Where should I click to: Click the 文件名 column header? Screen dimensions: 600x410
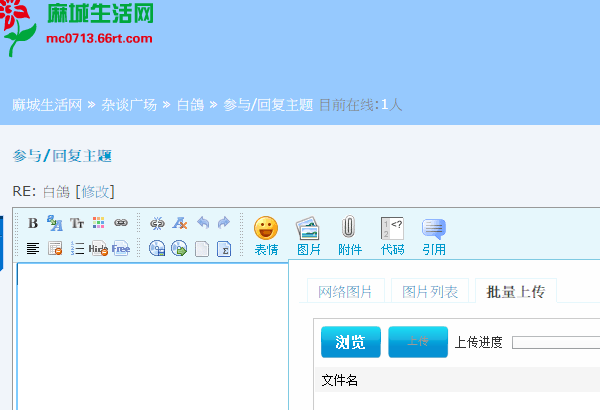[339, 380]
